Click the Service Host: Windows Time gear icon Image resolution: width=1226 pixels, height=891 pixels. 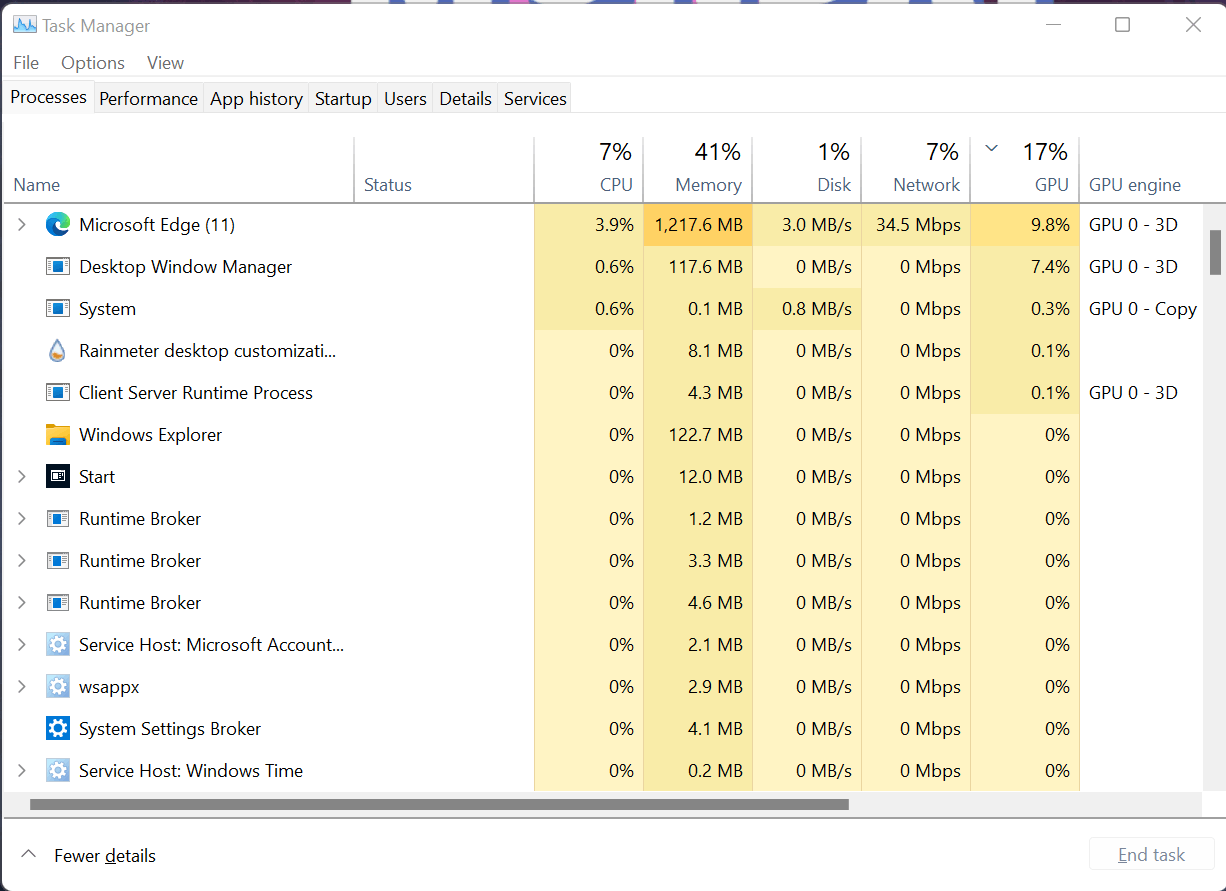(x=58, y=771)
